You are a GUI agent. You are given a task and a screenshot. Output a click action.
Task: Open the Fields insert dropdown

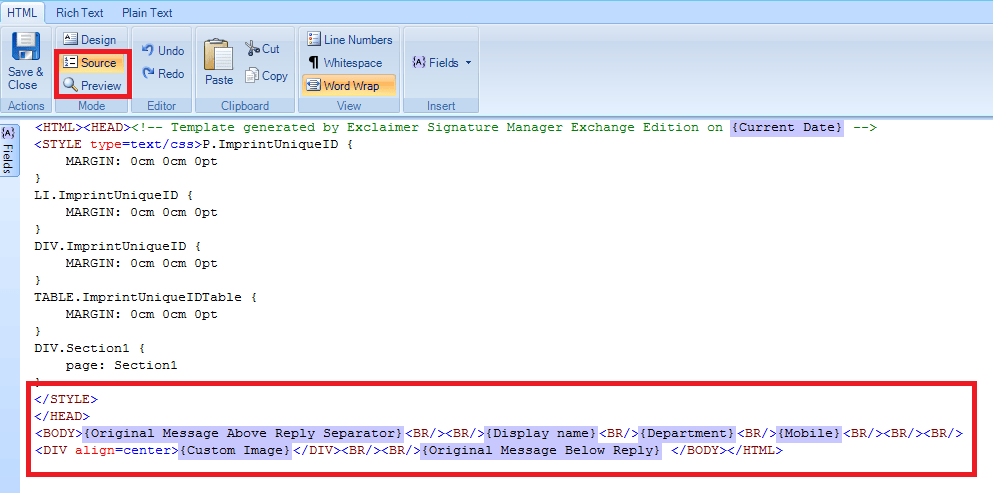442,63
